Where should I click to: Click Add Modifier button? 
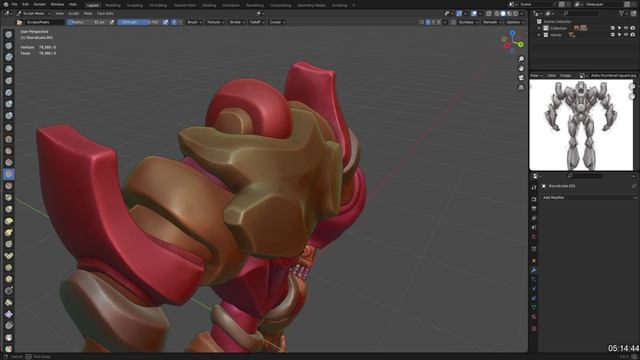[x=589, y=198]
